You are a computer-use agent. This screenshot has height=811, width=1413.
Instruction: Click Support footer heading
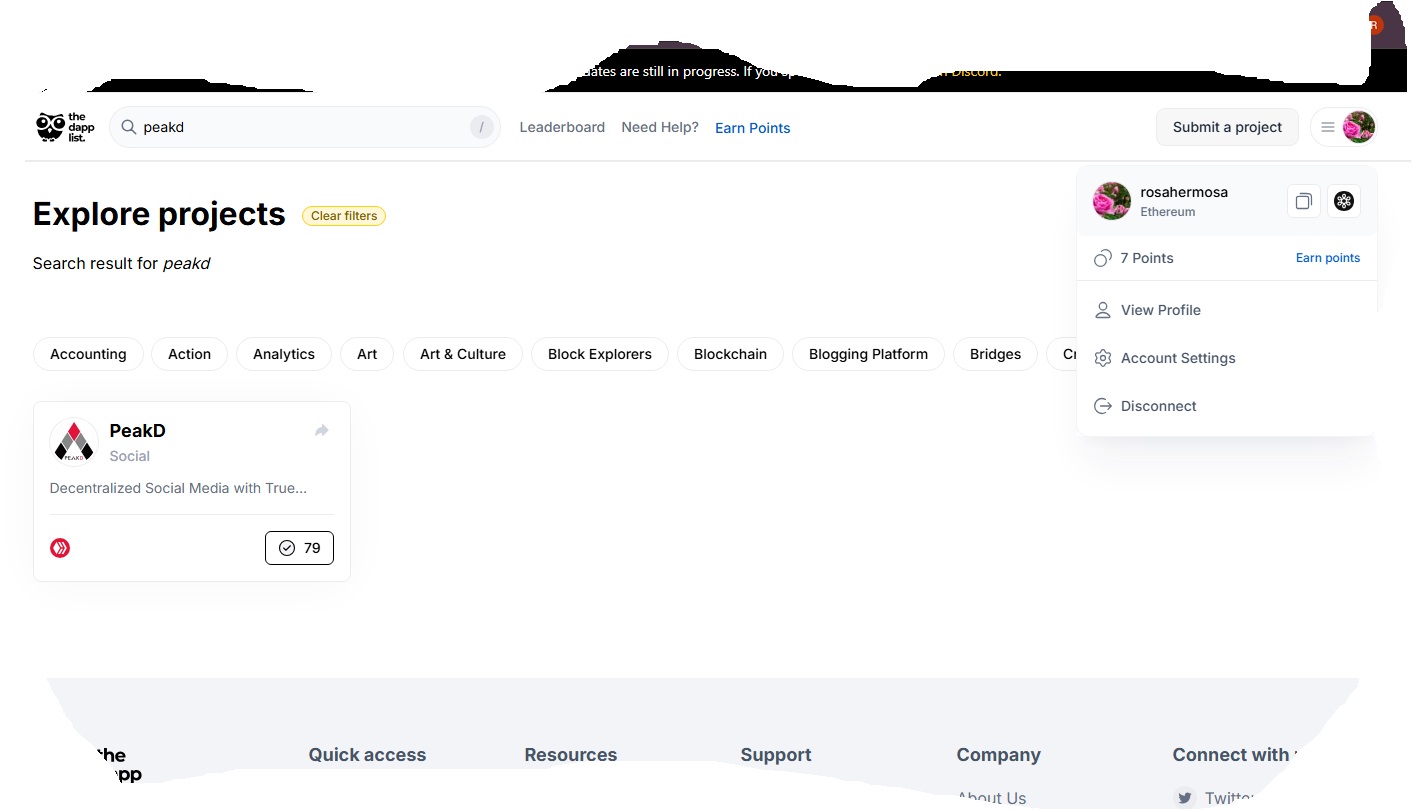click(776, 755)
